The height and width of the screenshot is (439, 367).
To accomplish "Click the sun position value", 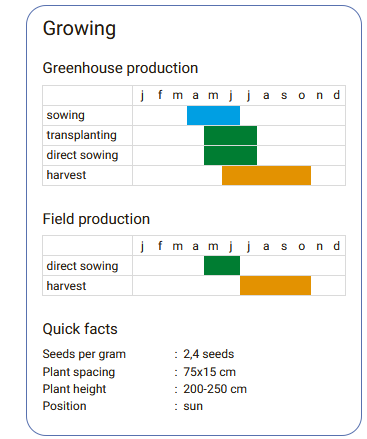I will click(193, 406).
